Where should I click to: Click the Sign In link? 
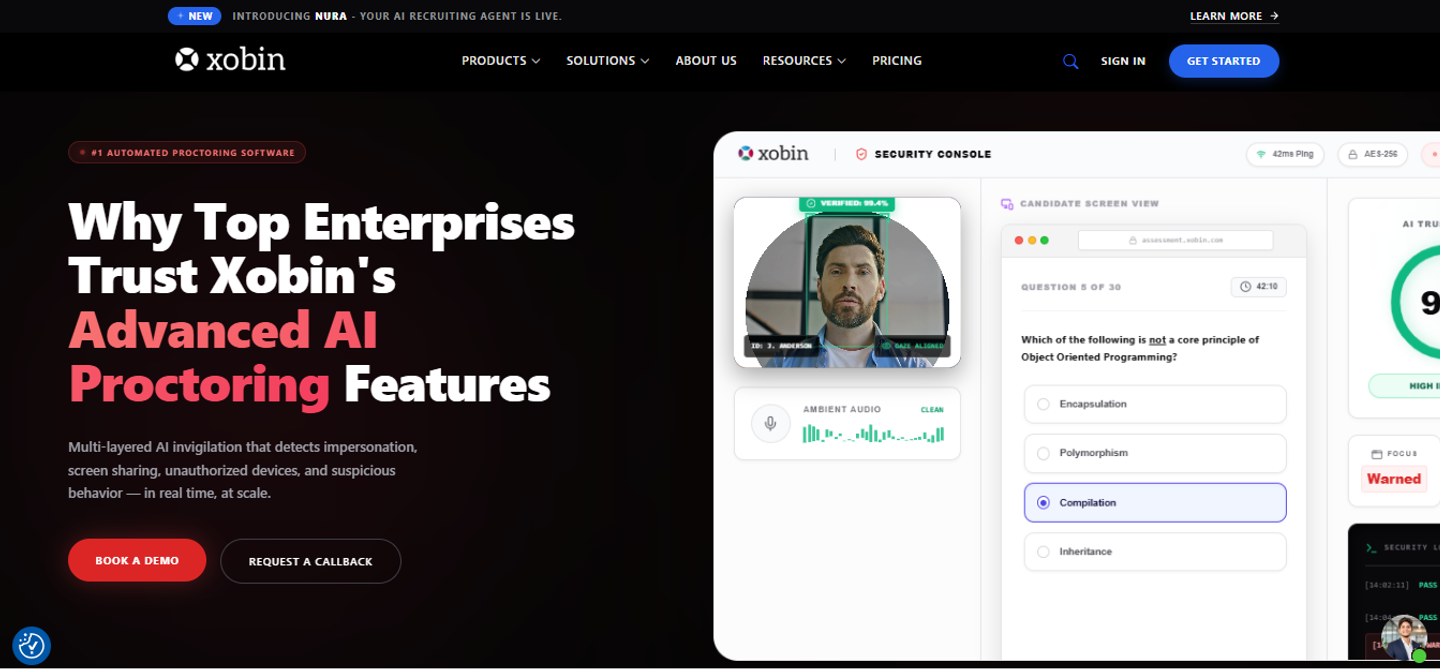coord(1123,61)
